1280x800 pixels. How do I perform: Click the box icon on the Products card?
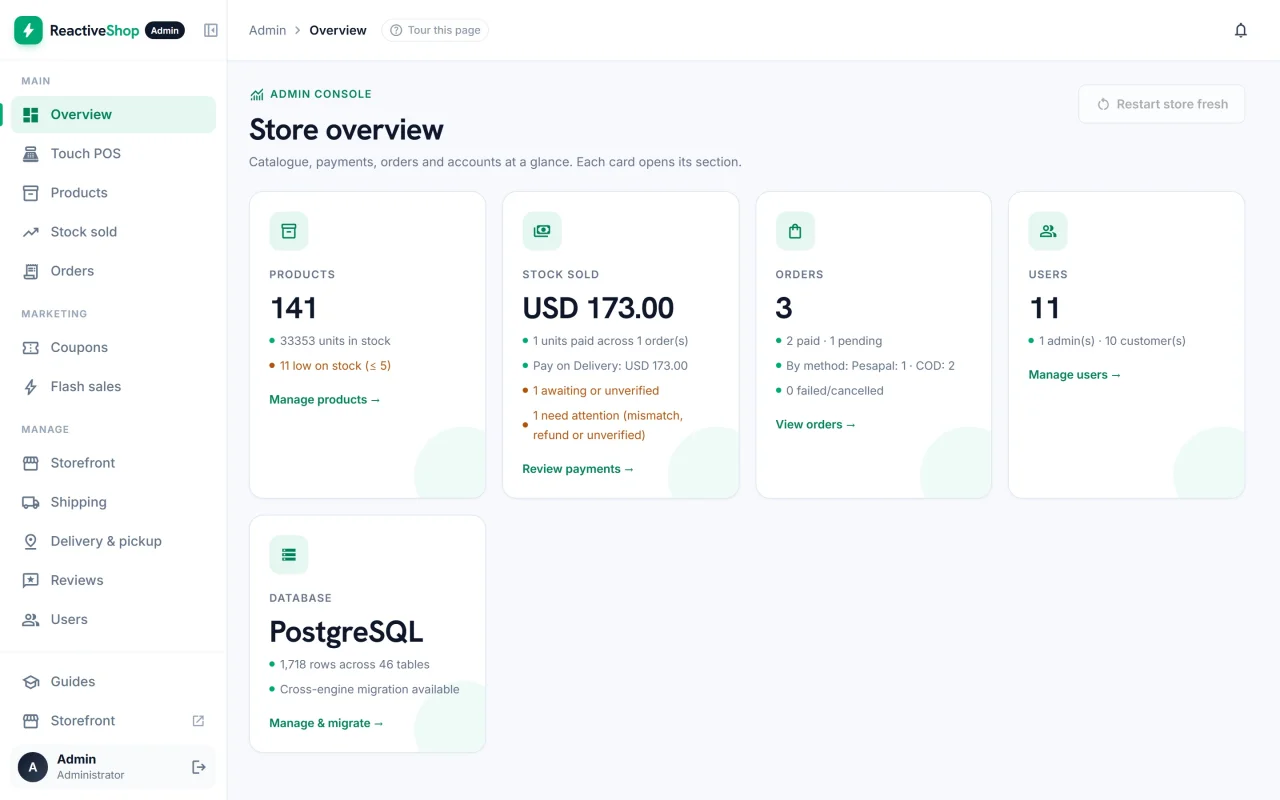coord(289,231)
